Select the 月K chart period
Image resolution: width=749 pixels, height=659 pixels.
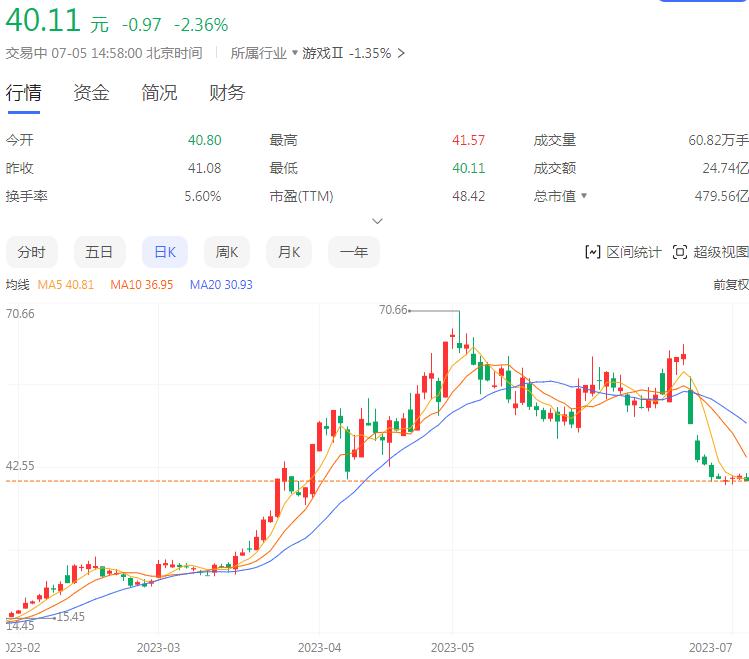(x=289, y=252)
